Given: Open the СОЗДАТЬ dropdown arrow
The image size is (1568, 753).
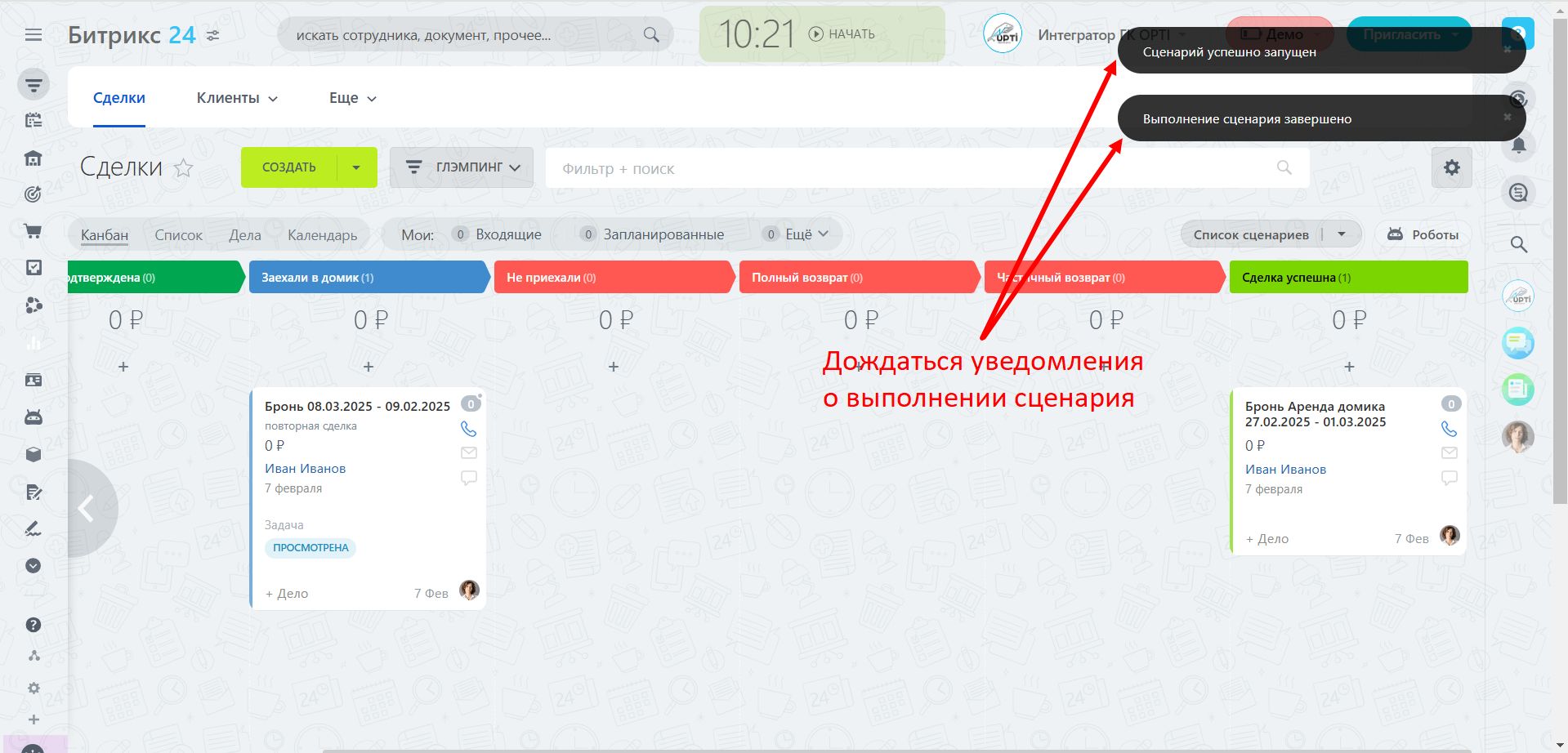Looking at the screenshot, I should coord(356,167).
